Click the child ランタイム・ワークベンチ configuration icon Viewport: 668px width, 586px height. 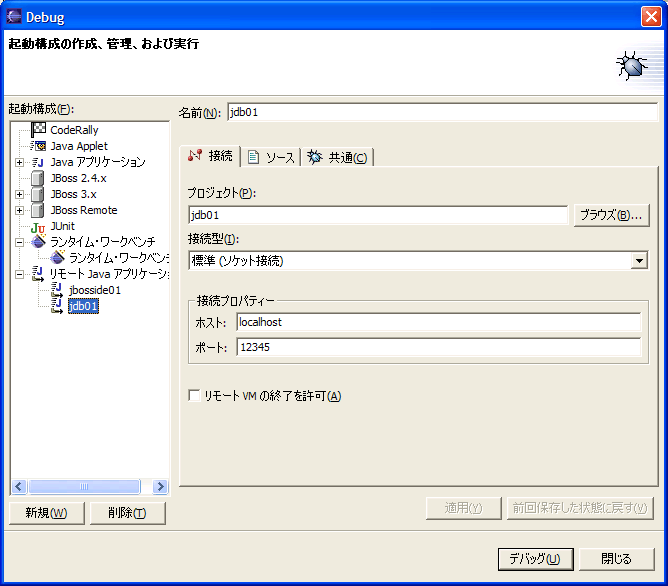pyautogui.click(x=58, y=257)
